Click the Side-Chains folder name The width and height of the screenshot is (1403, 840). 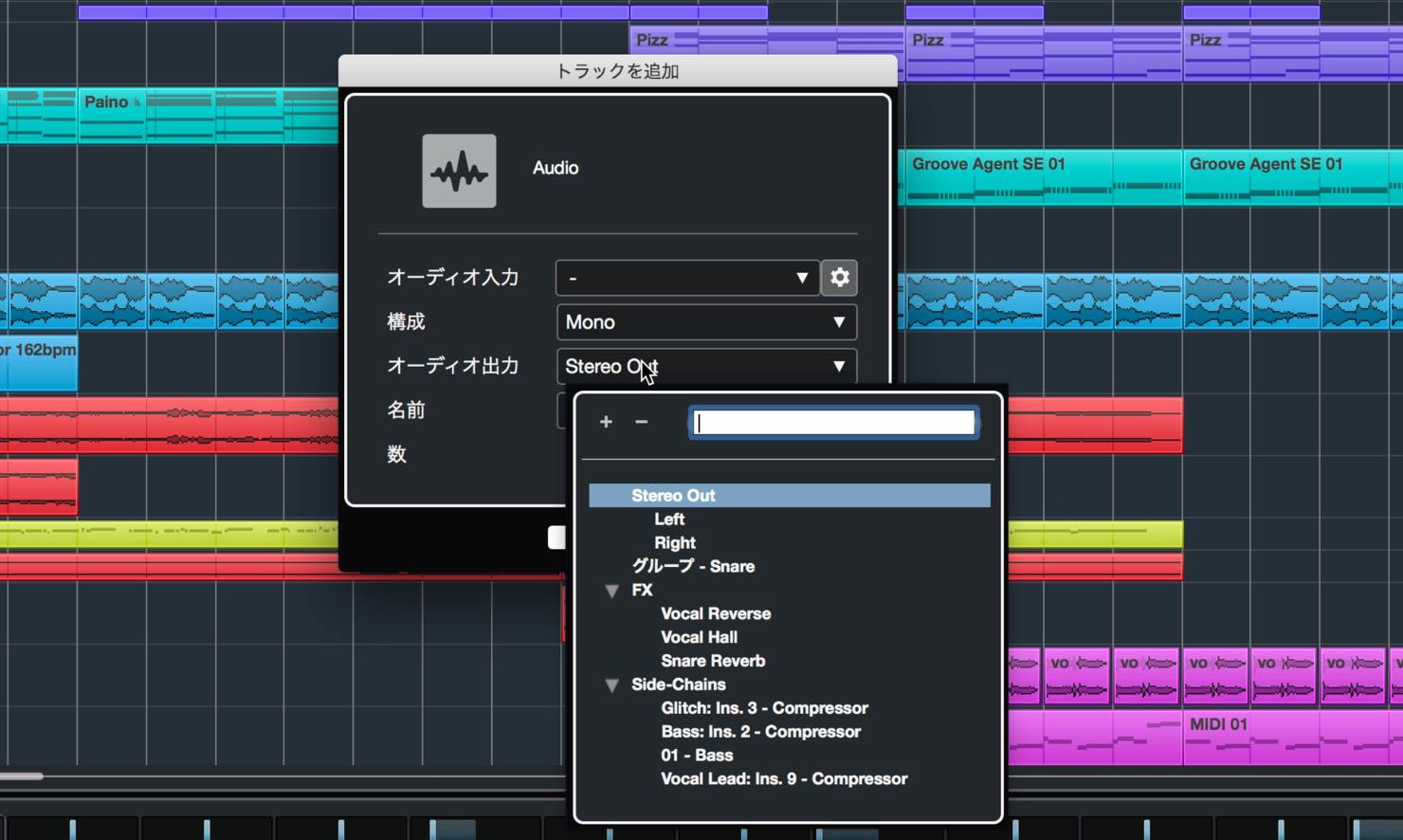tap(679, 685)
